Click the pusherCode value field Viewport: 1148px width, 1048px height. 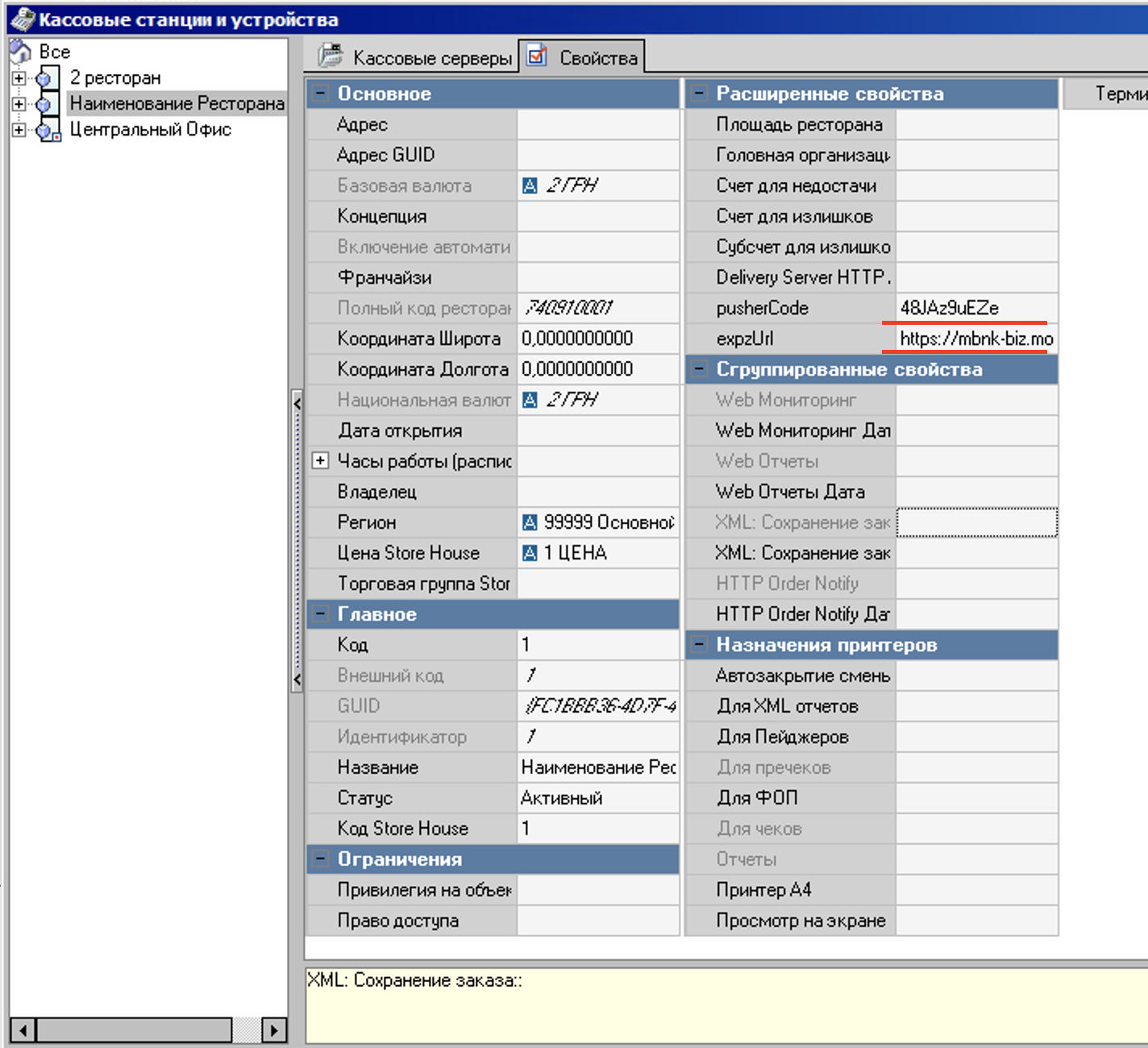975,308
